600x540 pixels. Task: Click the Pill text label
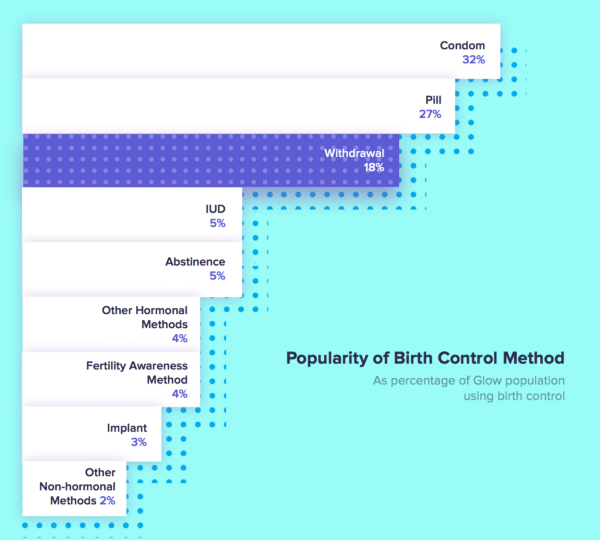click(434, 99)
